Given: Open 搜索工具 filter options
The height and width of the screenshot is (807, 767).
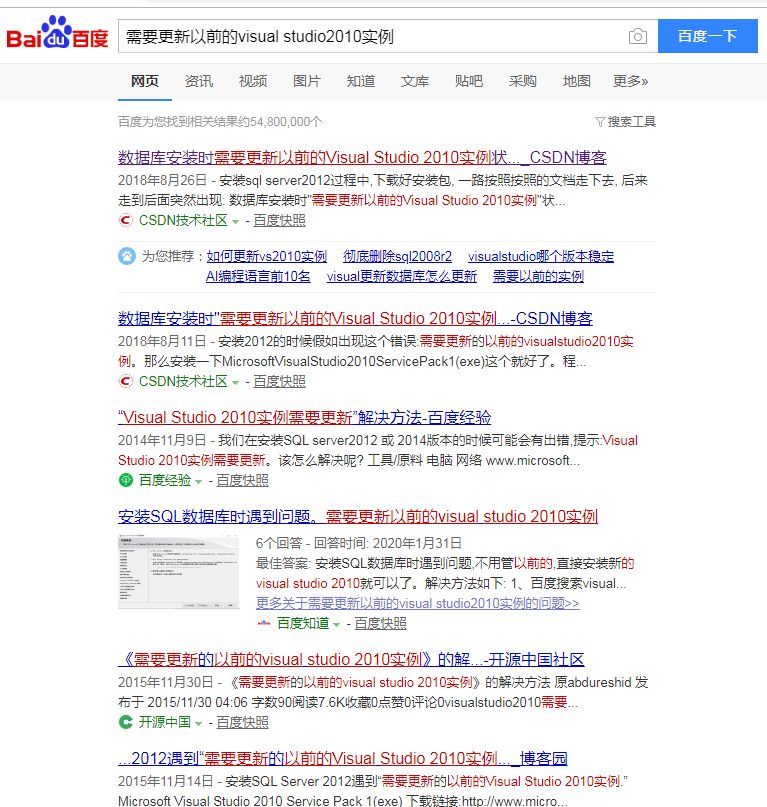Looking at the screenshot, I should pyautogui.click(x=631, y=121).
